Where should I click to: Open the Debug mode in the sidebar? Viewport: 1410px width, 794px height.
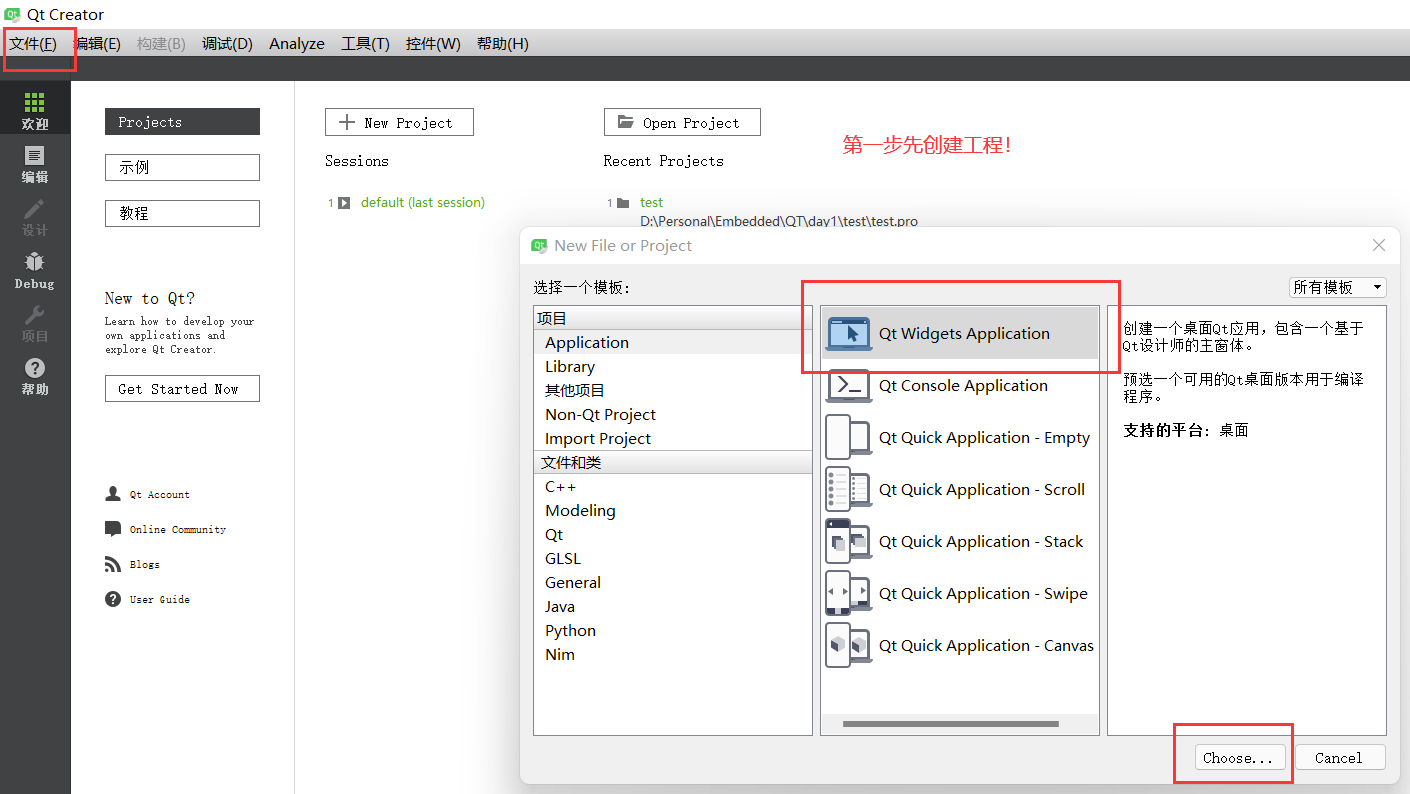tap(35, 270)
